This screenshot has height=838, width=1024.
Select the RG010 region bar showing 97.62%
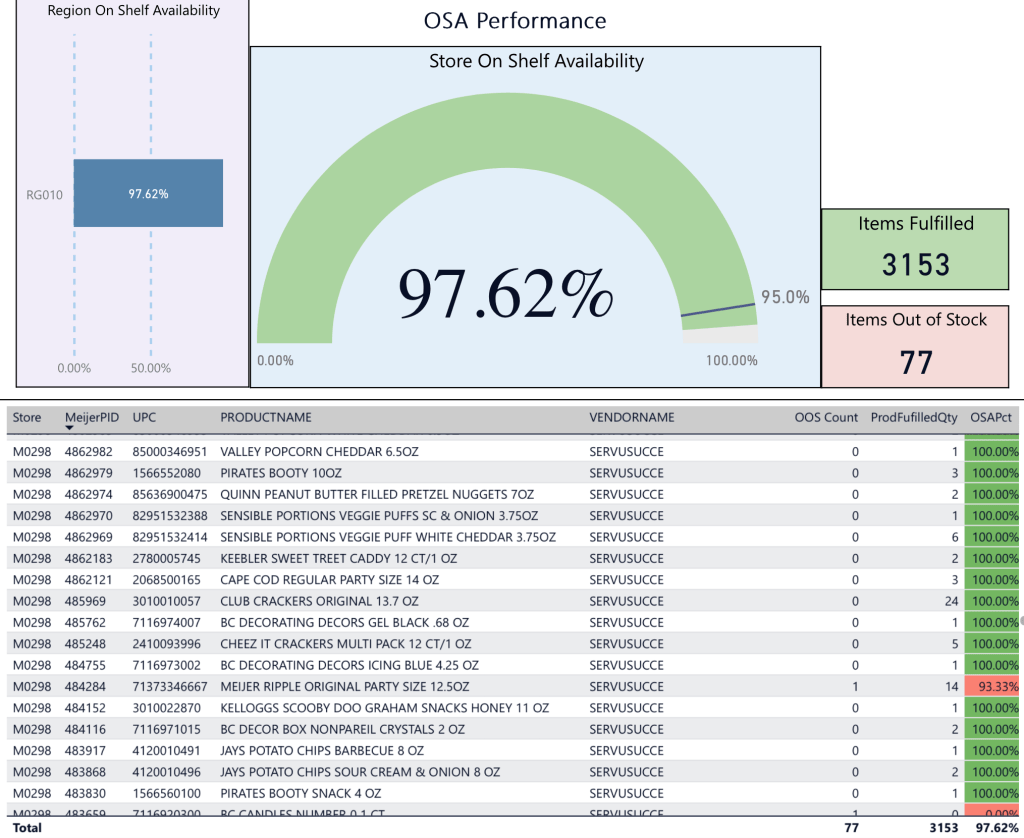(x=148, y=193)
